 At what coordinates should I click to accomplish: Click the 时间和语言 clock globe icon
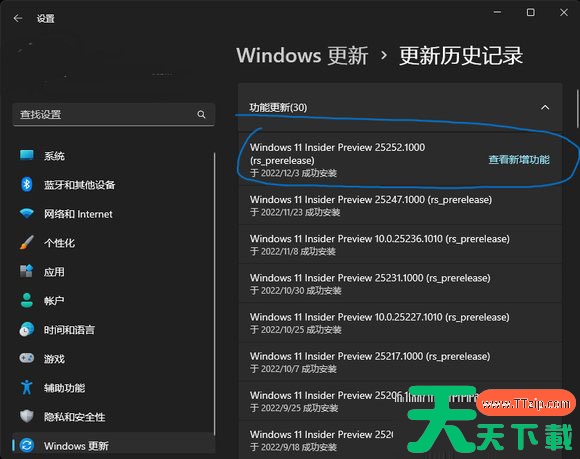coord(27,329)
